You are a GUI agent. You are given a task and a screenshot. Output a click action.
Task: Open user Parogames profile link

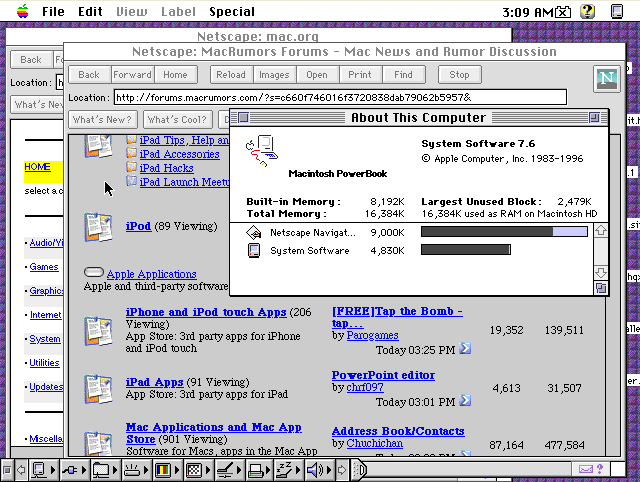(373, 335)
